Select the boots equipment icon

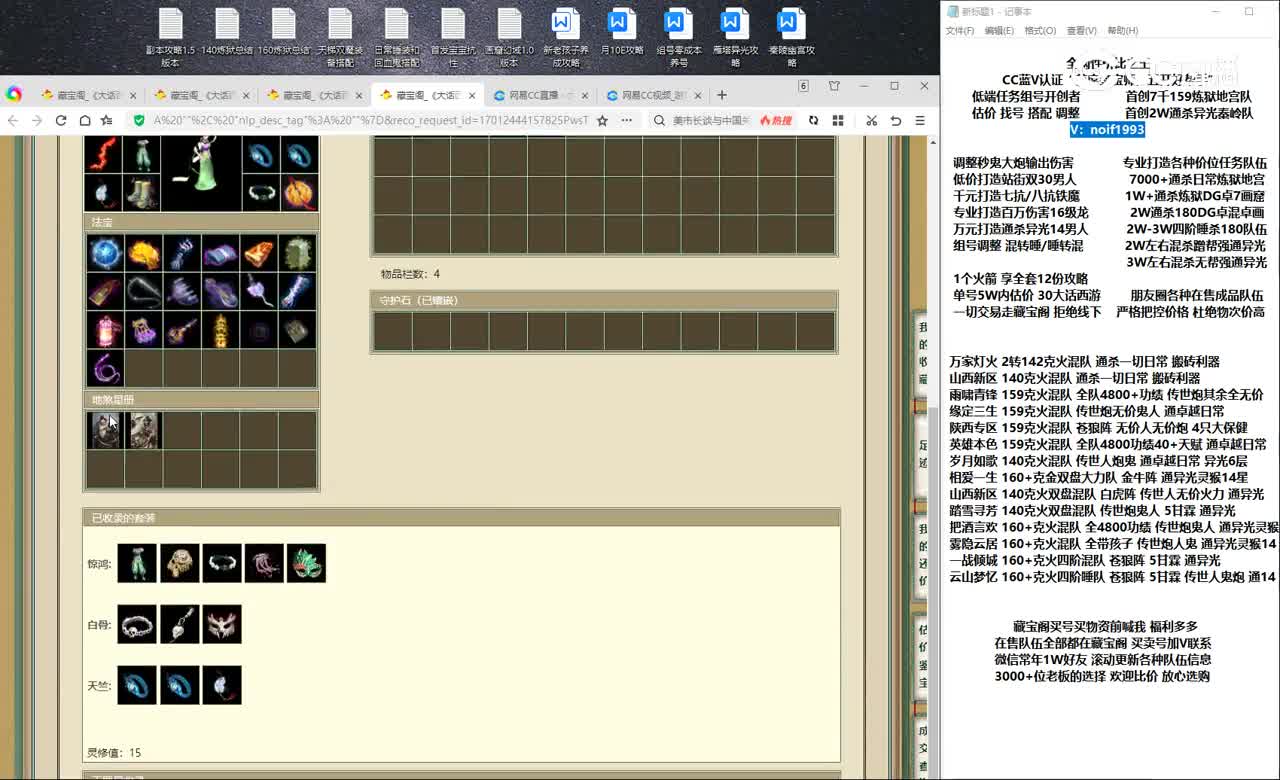tap(141, 192)
